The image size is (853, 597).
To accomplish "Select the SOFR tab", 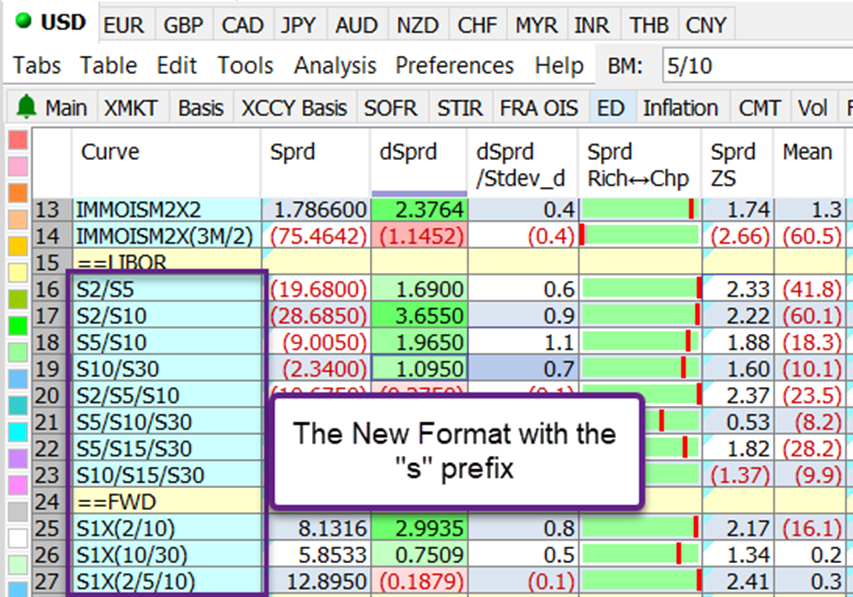I will [391, 107].
